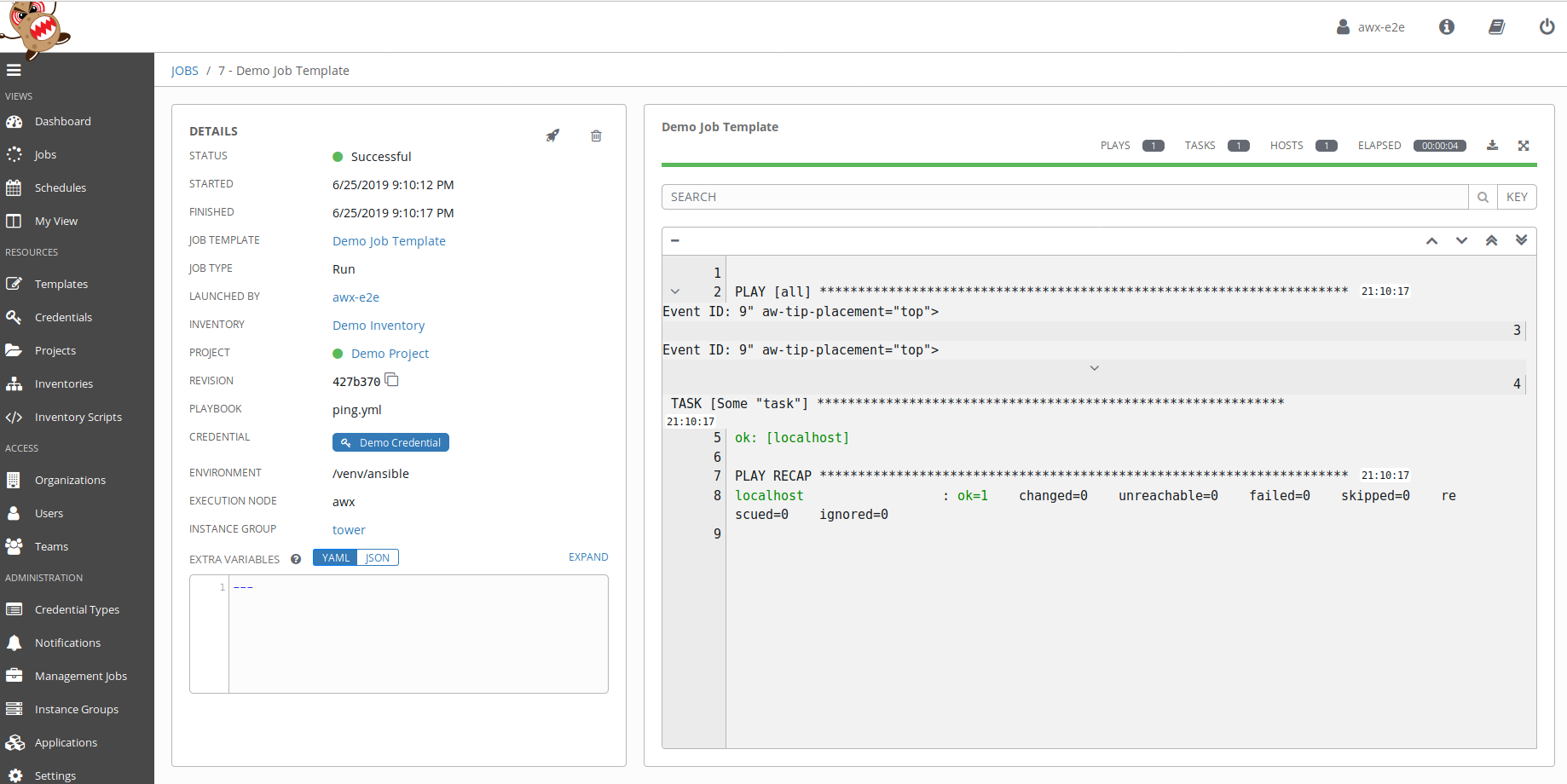The width and height of the screenshot is (1567, 784).
Task: Collapse the PLAY [all] section chevron
Action: coord(674,291)
